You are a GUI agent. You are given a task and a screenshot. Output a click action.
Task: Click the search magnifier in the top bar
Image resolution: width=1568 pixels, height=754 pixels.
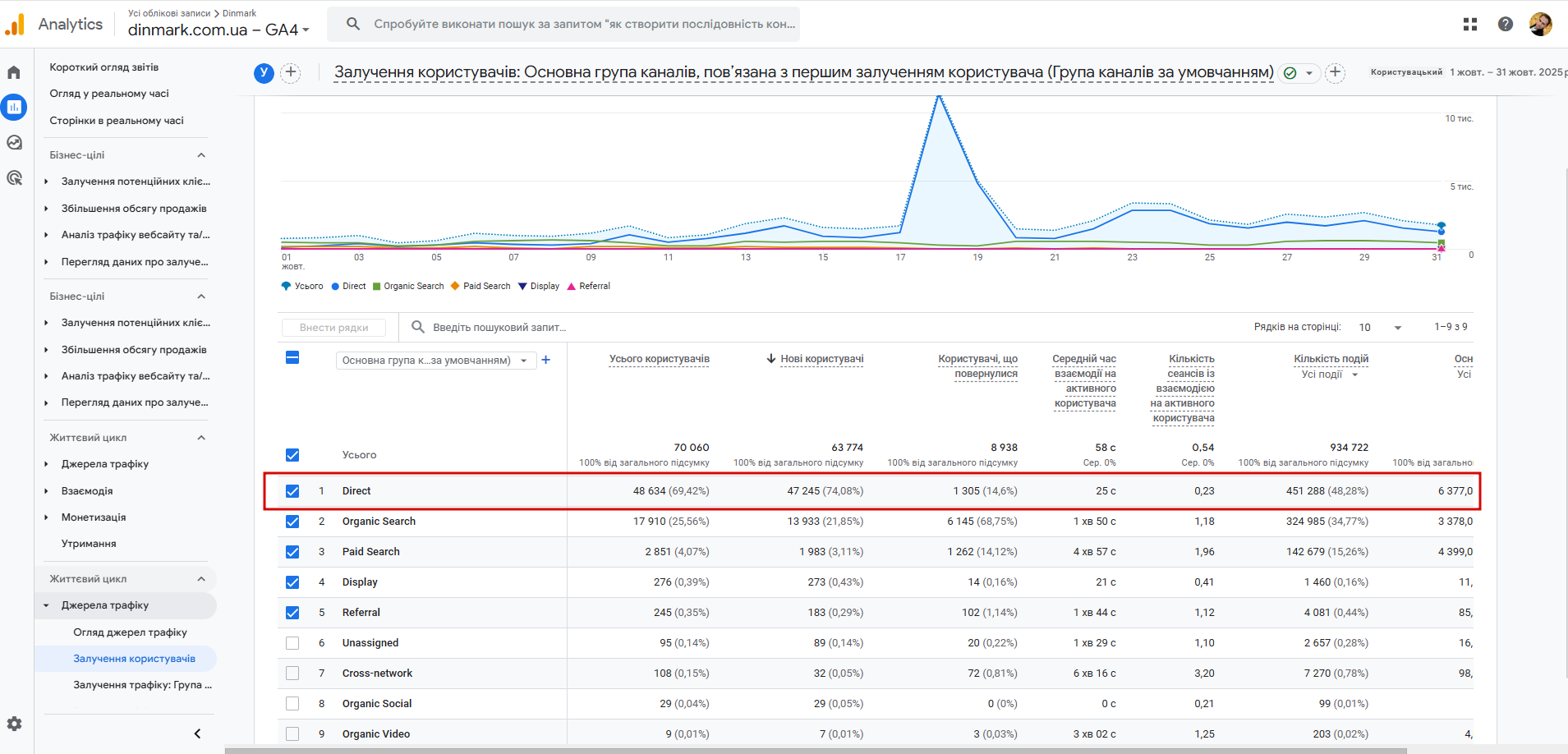click(x=353, y=24)
